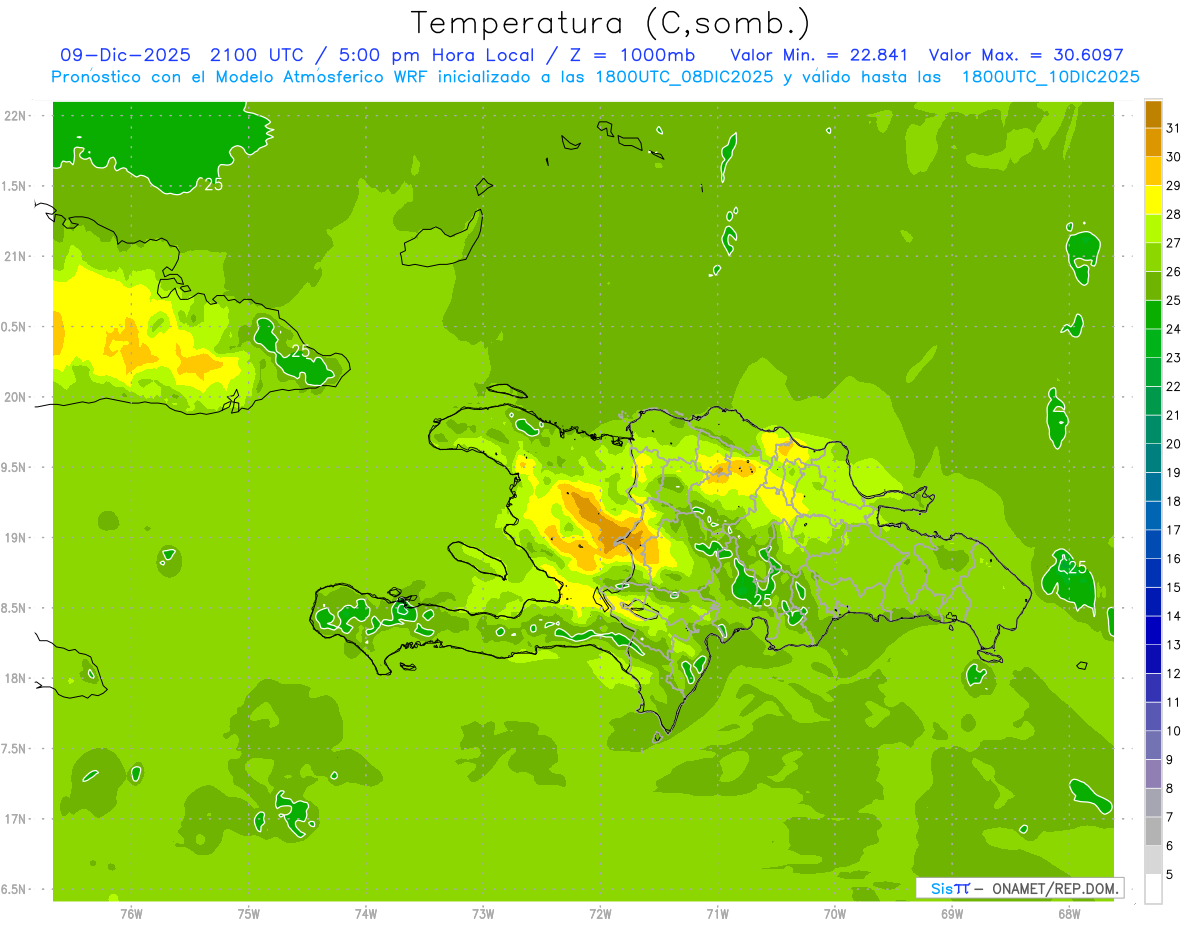This screenshot has width=1200, height=927.
Task: Click the "2100 UTC" time text
Action: 258,55
